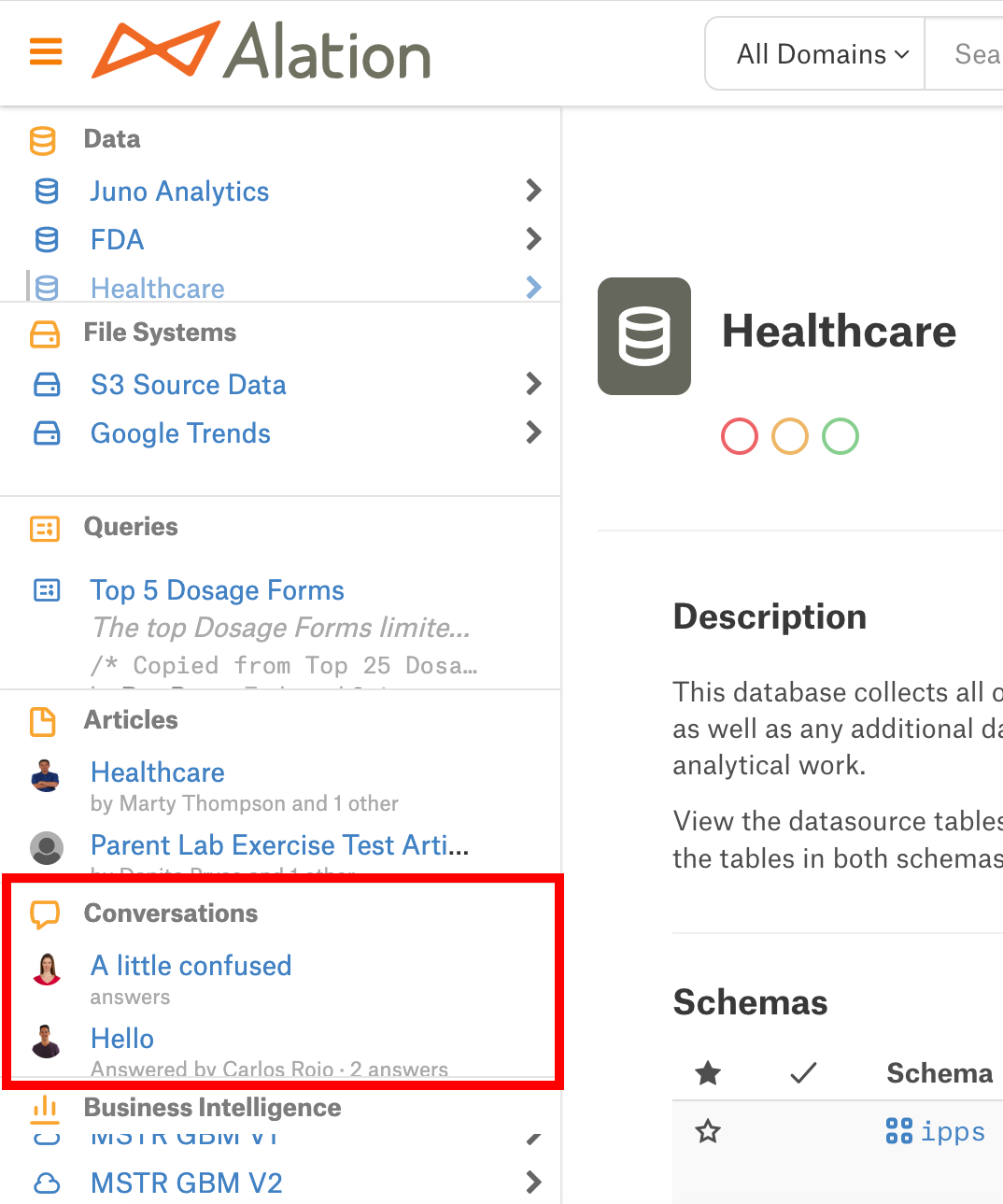
Task: Click the Healthcare database icon tile
Action: 644,336
